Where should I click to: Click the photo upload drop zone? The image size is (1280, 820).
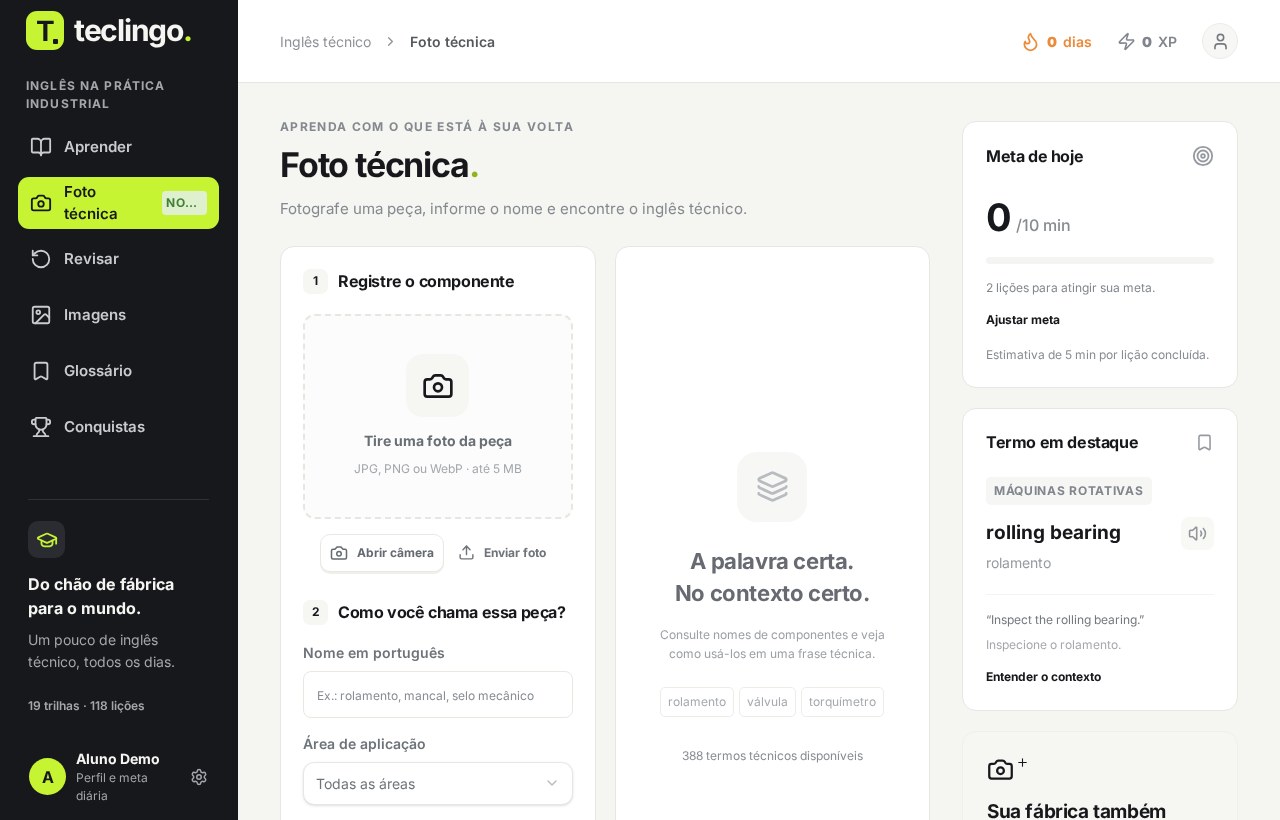tap(438, 417)
